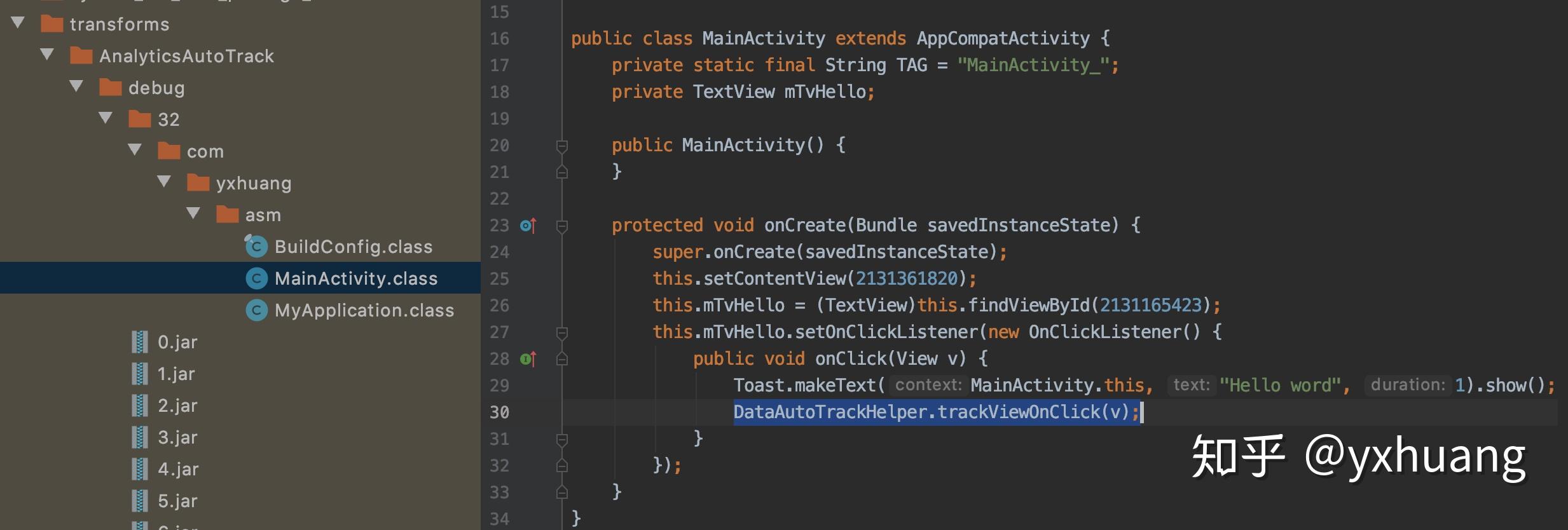Click the mTvHello field declaration on line 18
The image size is (1568, 530).
(x=825, y=92)
